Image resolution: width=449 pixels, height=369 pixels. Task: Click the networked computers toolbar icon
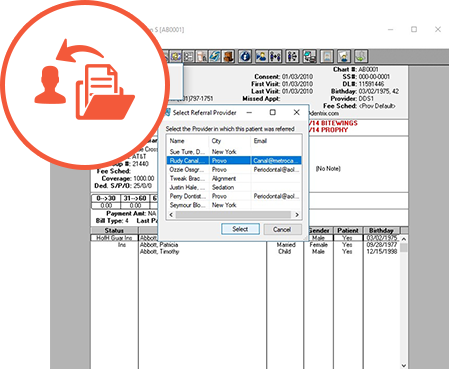(309, 56)
